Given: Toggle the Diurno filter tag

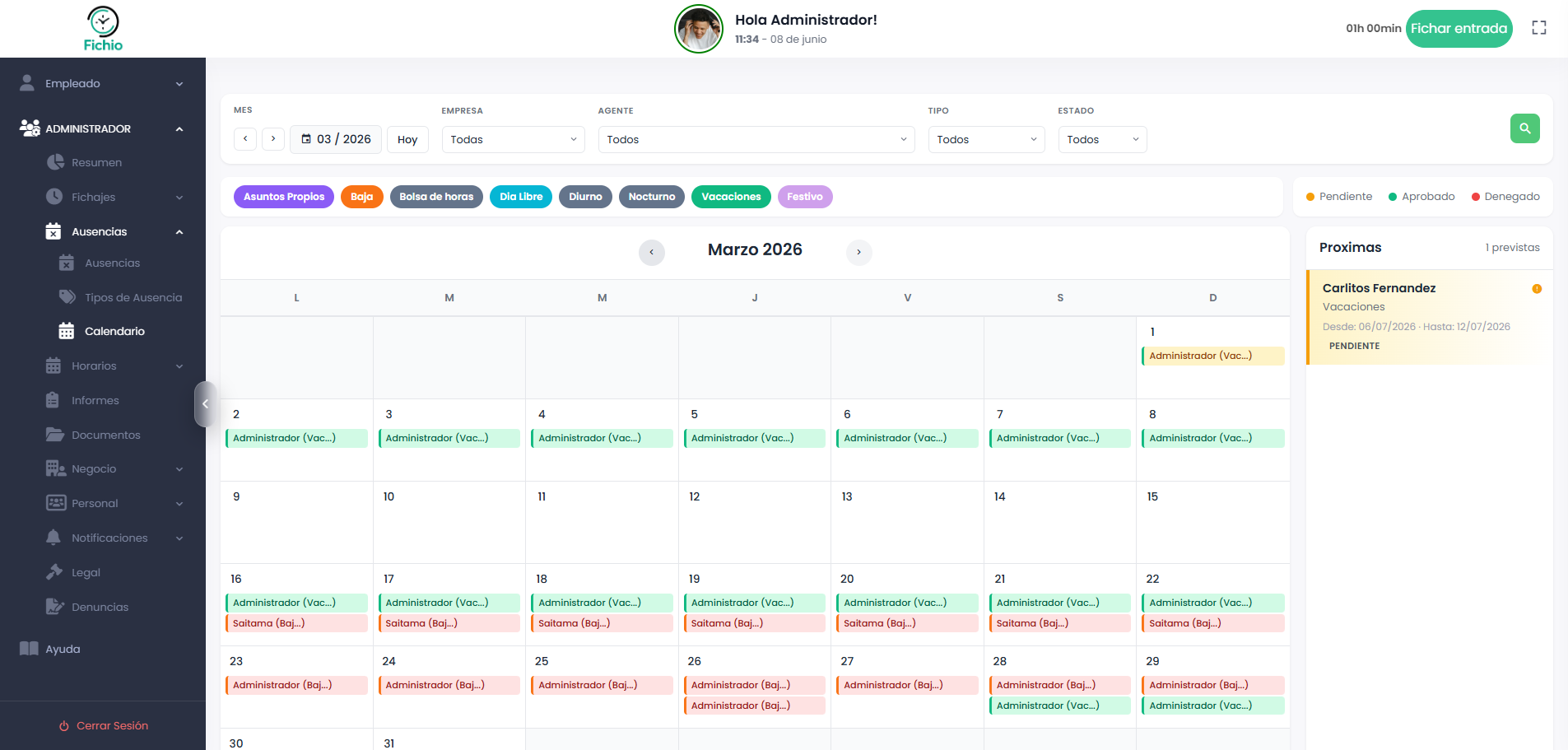Looking at the screenshot, I should point(585,197).
